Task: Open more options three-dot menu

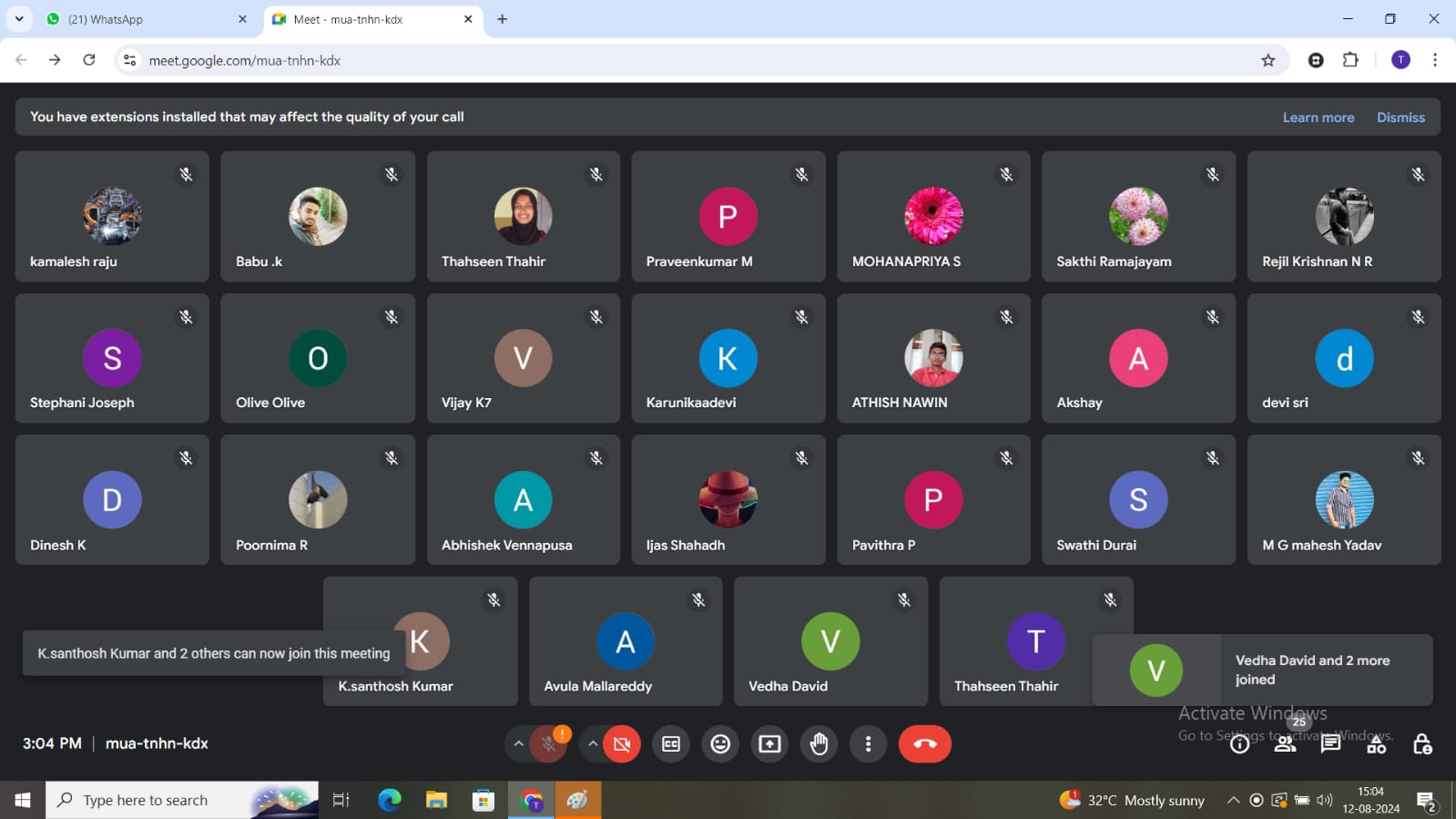Action: click(868, 744)
